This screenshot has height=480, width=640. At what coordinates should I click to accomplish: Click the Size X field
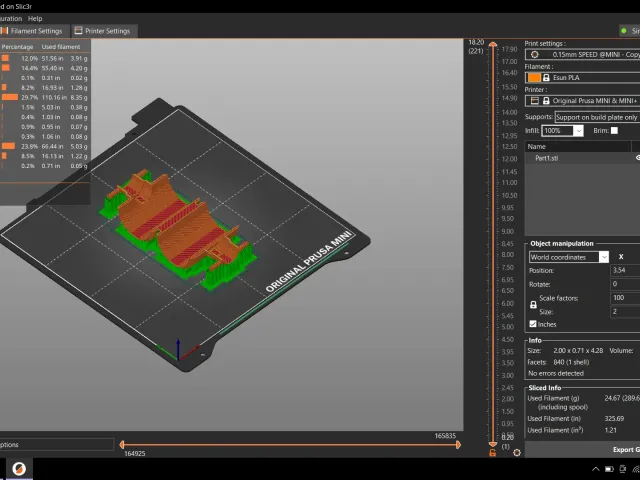pos(625,312)
